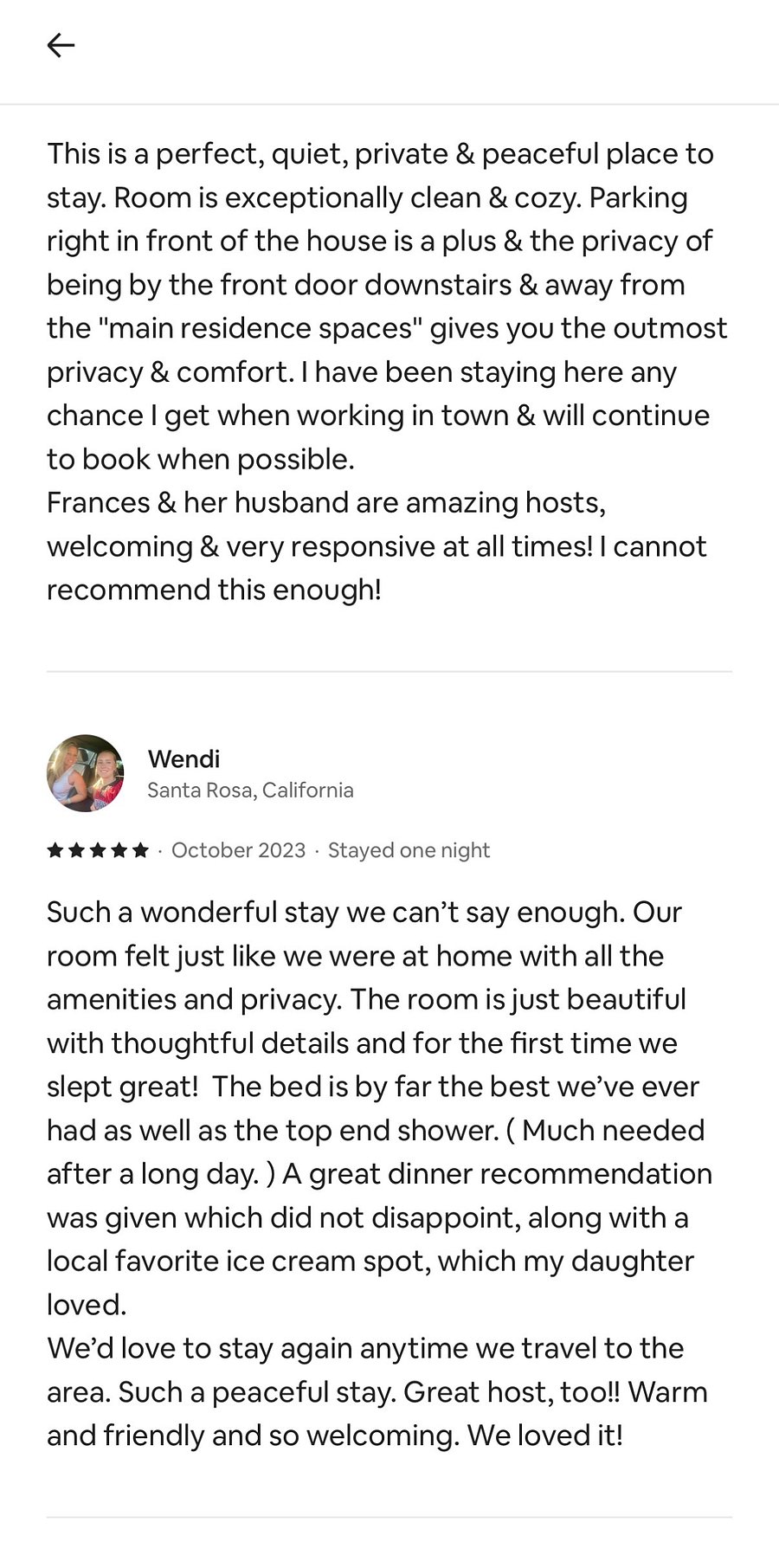The height and width of the screenshot is (1568, 779).
Task: Tap the 'Such a wonderful stay' opening line
Action: (364, 913)
